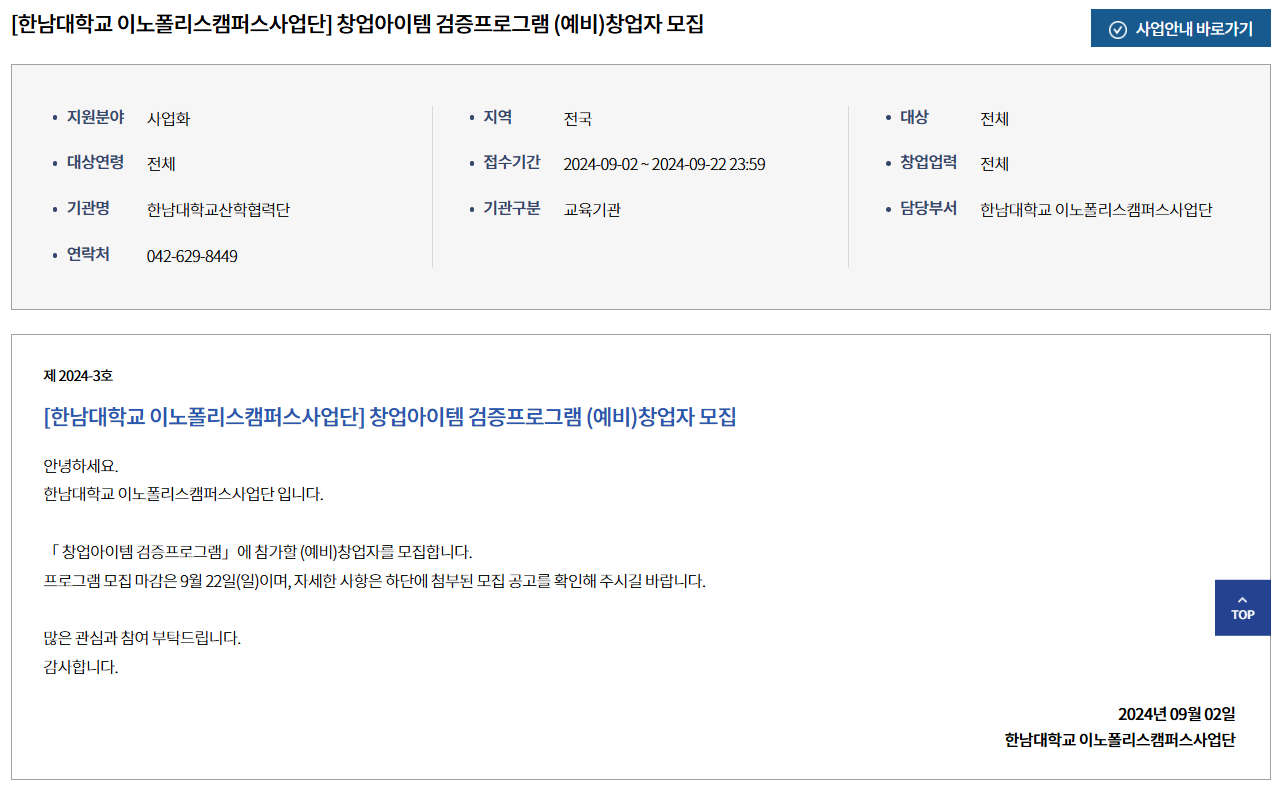Click the 교육기관 value
Screen dimensions: 1275x790
click(x=592, y=210)
